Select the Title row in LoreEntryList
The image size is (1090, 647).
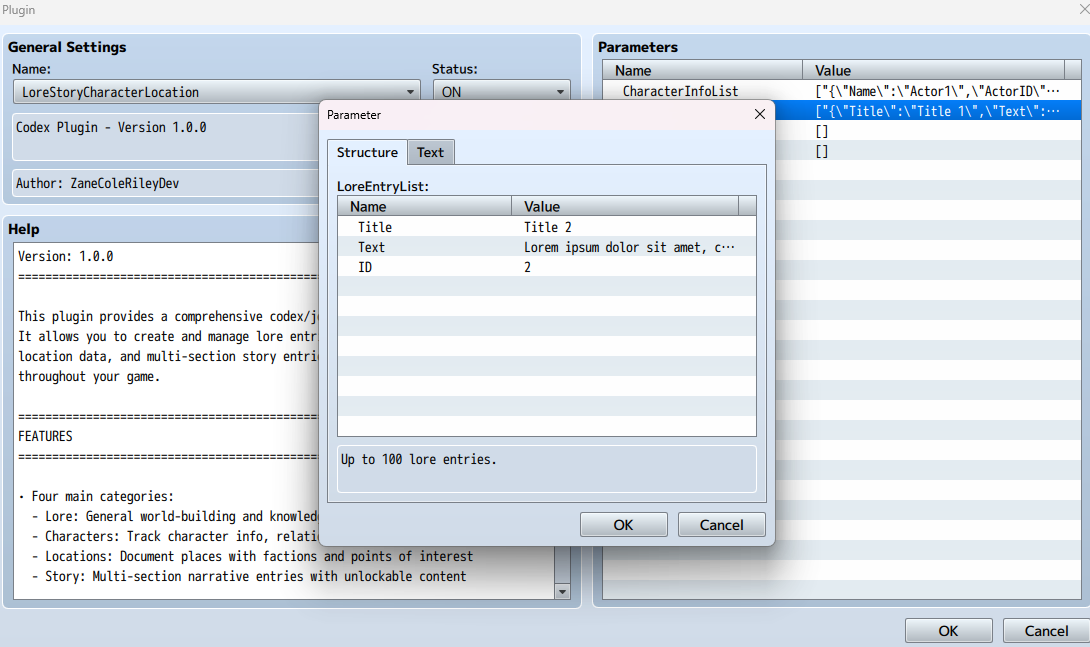point(546,227)
